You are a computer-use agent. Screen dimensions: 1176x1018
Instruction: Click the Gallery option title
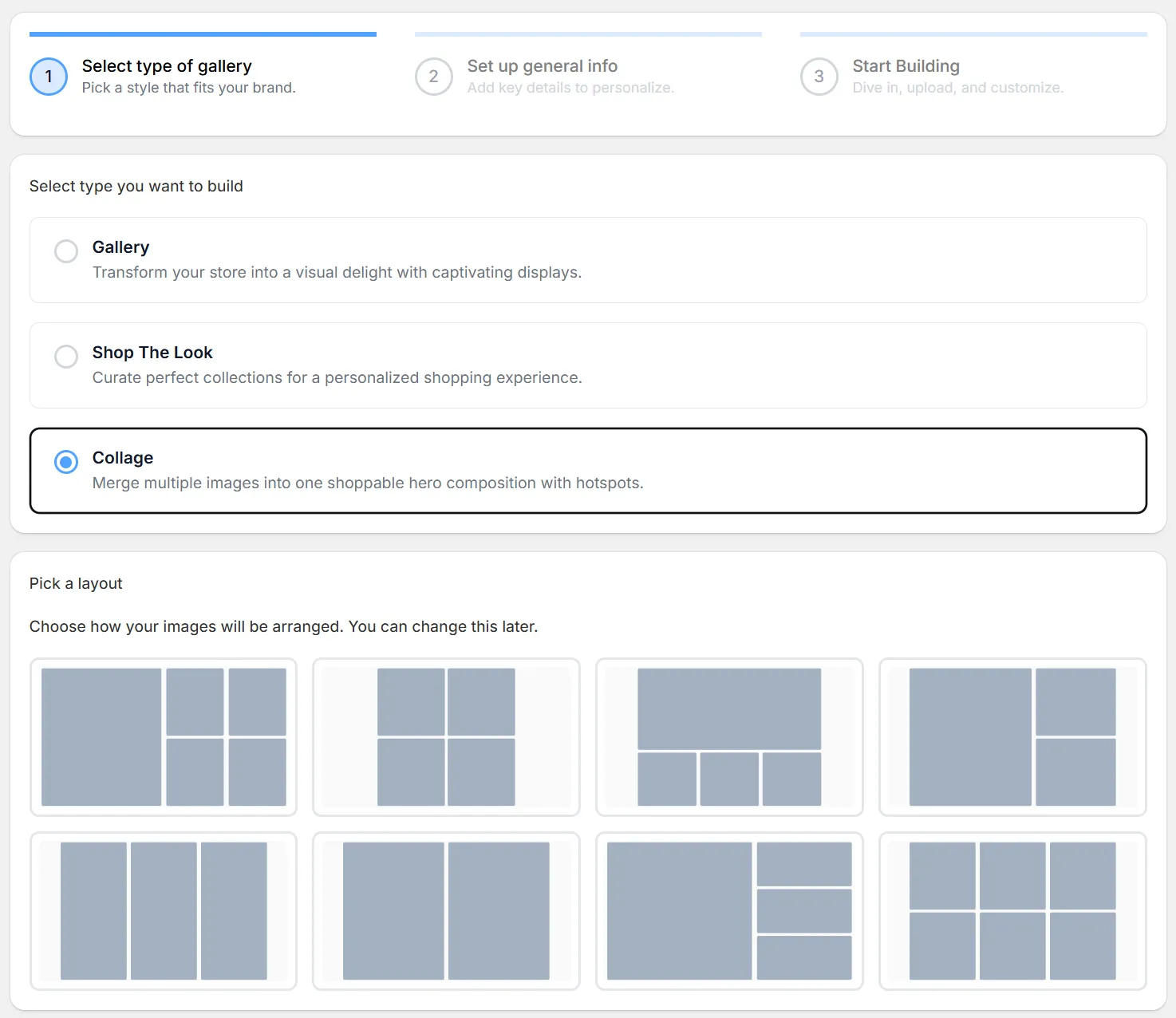pyautogui.click(x=120, y=247)
